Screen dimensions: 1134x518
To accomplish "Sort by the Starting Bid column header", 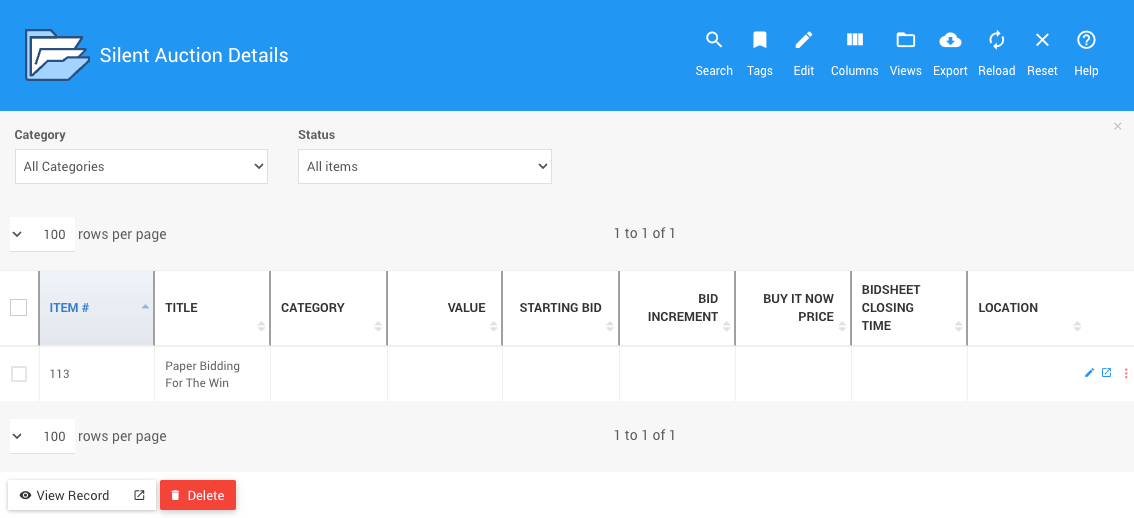I will tap(560, 308).
